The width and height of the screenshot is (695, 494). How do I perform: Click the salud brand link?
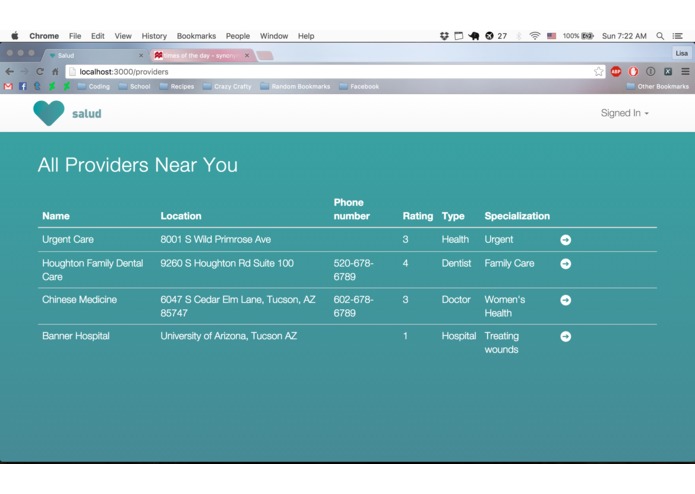87,114
